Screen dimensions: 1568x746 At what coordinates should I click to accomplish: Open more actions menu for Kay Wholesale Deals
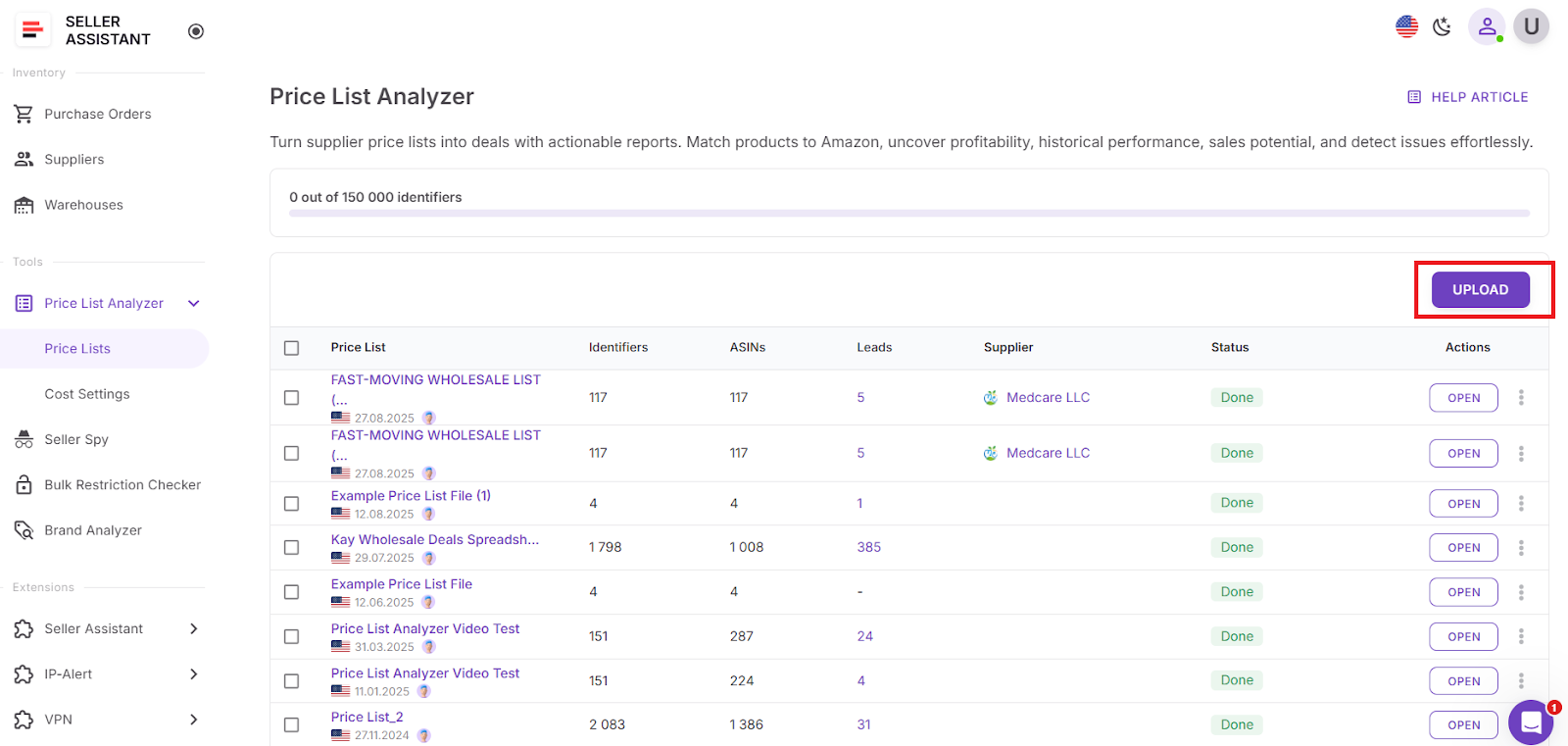point(1521,548)
